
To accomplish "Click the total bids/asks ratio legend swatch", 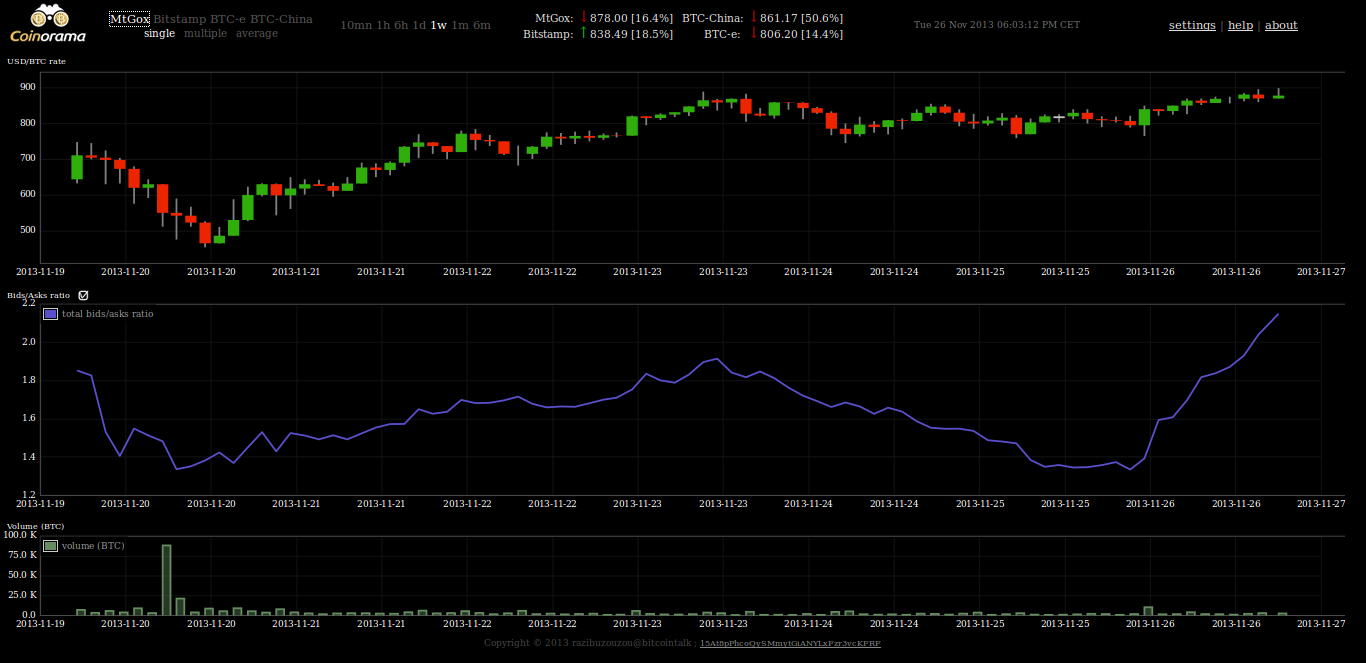I will pyautogui.click(x=51, y=314).
